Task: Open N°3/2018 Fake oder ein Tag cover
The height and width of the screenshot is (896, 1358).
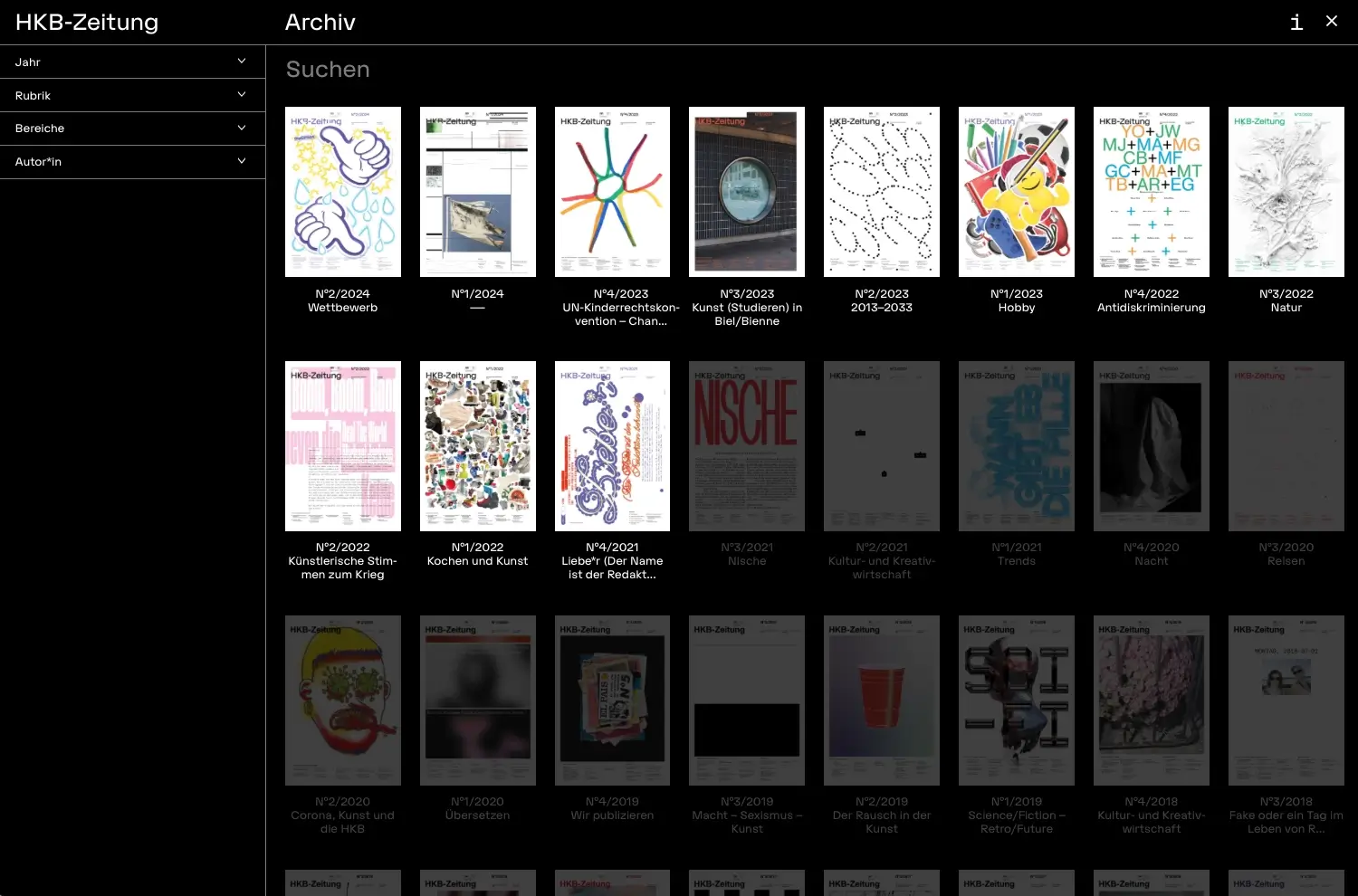Action: pyautogui.click(x=1286, y=701)
